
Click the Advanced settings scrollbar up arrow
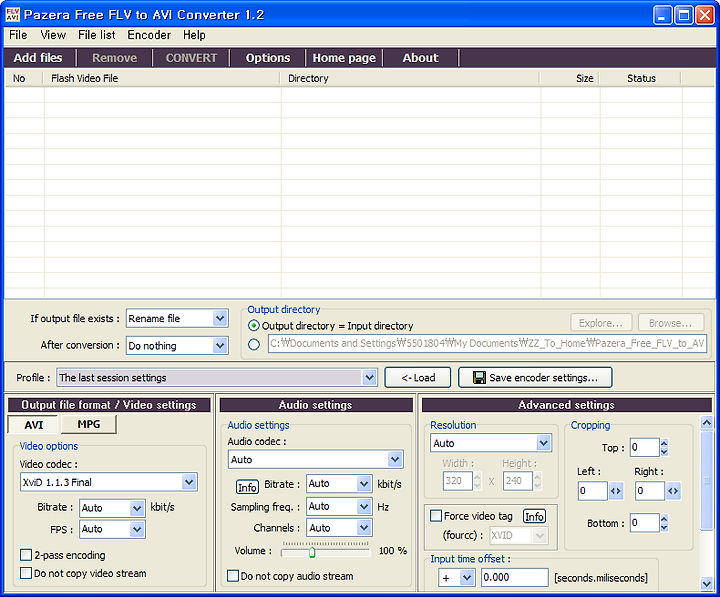tap(706, 422)
